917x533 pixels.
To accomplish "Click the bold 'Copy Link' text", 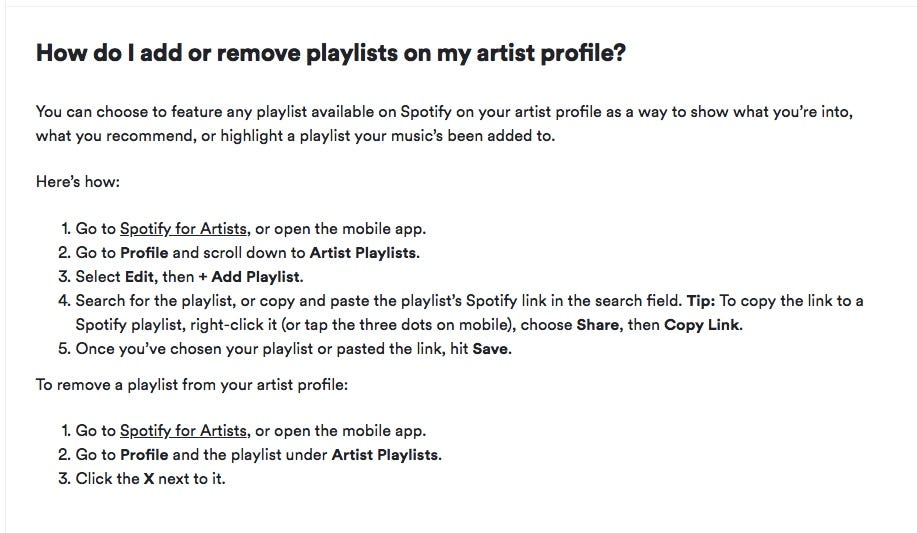I will click(x=702, y=325).
